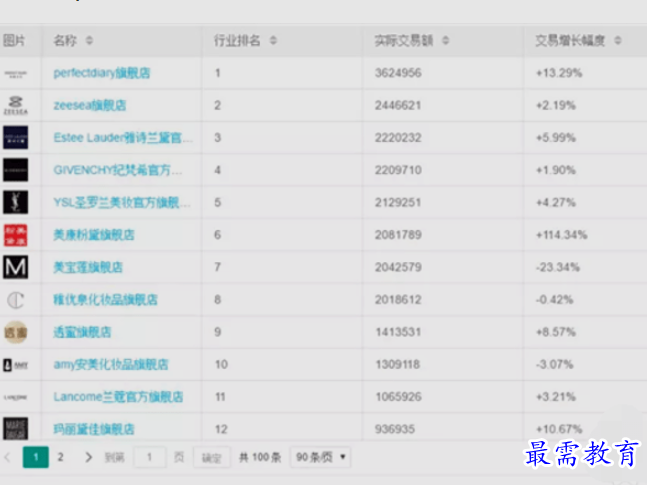Click the 名称 column header text
The image size is (647, 485).
(x=65, y=40)
